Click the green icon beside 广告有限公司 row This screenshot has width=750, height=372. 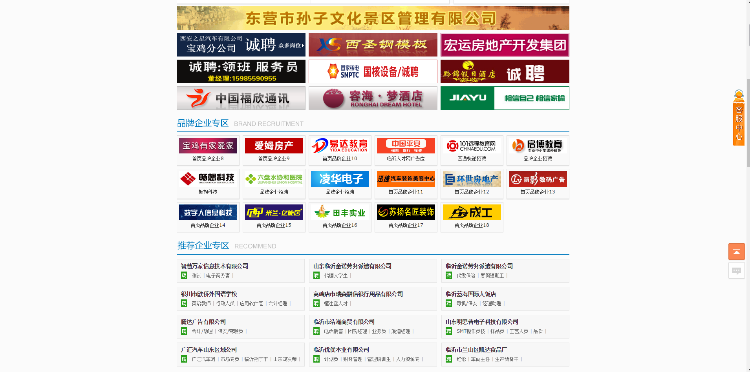coord(184,331)
